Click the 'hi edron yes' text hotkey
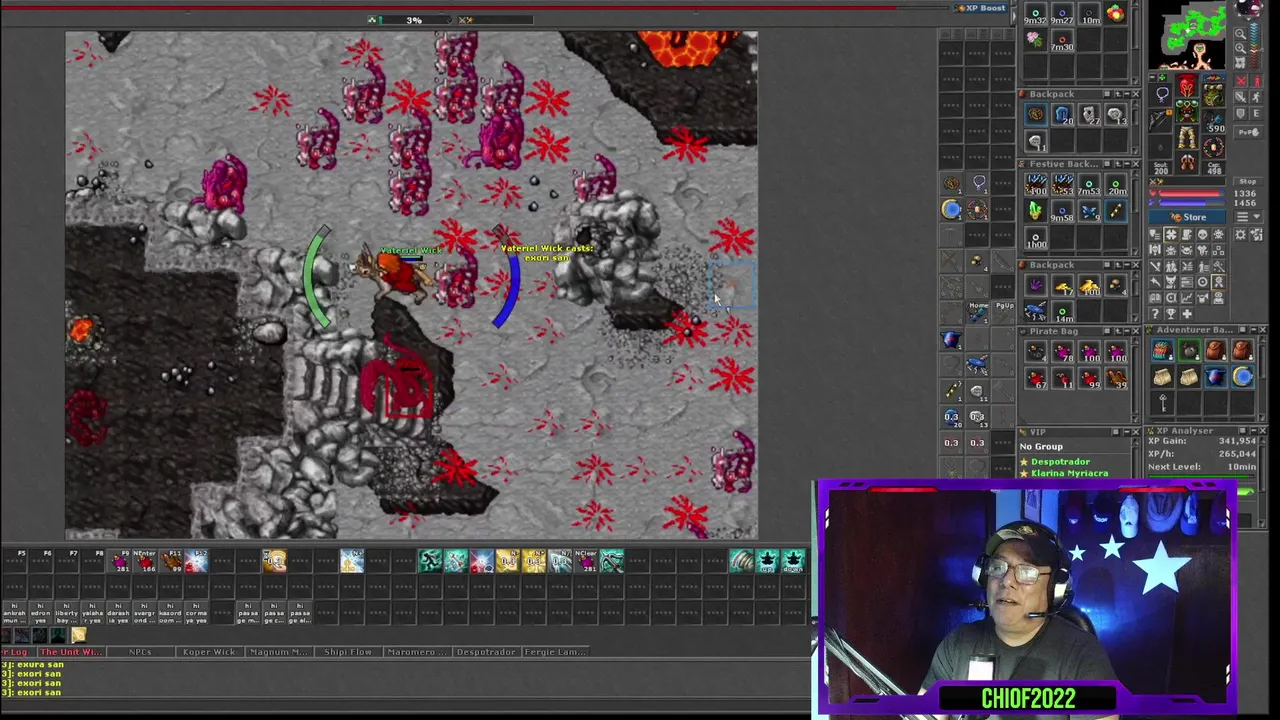Viewport: 1280px width, 720px height. tap(40, 612)
